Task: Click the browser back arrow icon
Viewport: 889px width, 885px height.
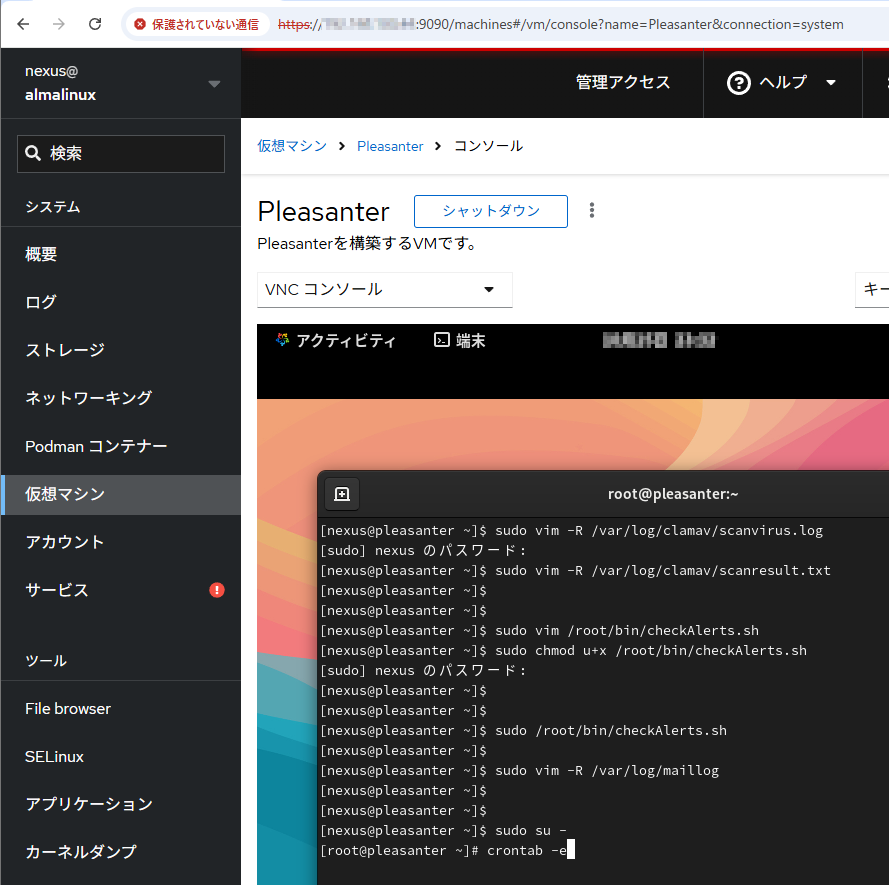Action: (x=24, y=24)
